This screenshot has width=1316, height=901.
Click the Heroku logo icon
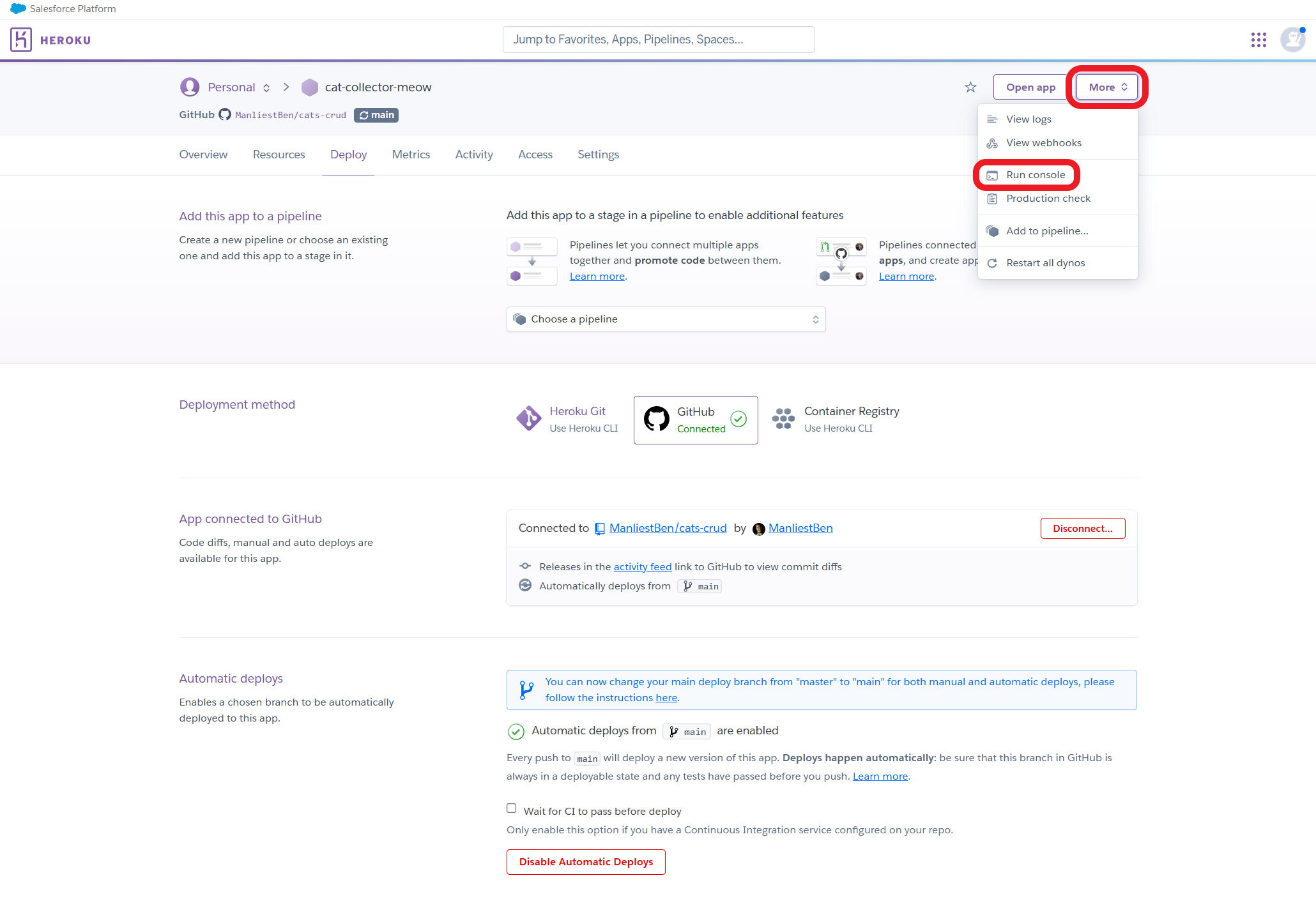[x=21, y=40]
